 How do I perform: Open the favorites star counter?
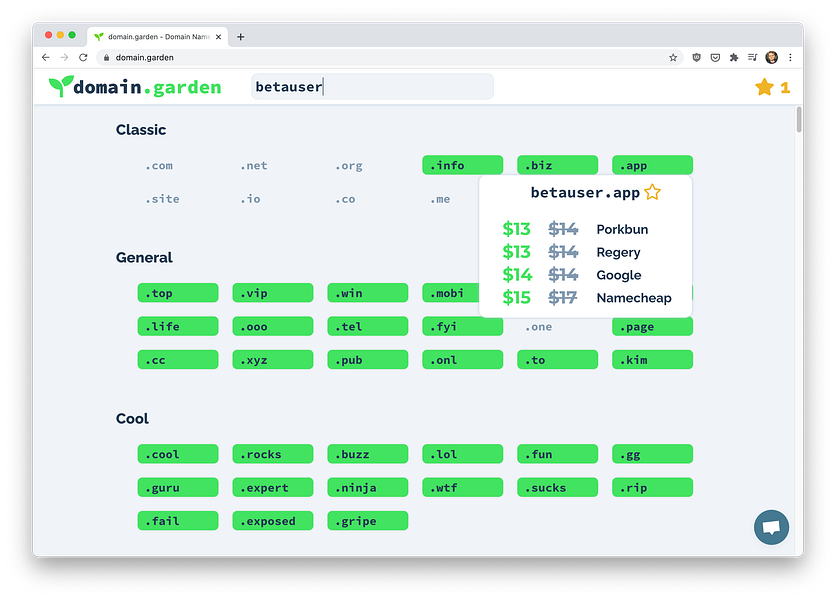pyautogui.click(x=772, y=87)
